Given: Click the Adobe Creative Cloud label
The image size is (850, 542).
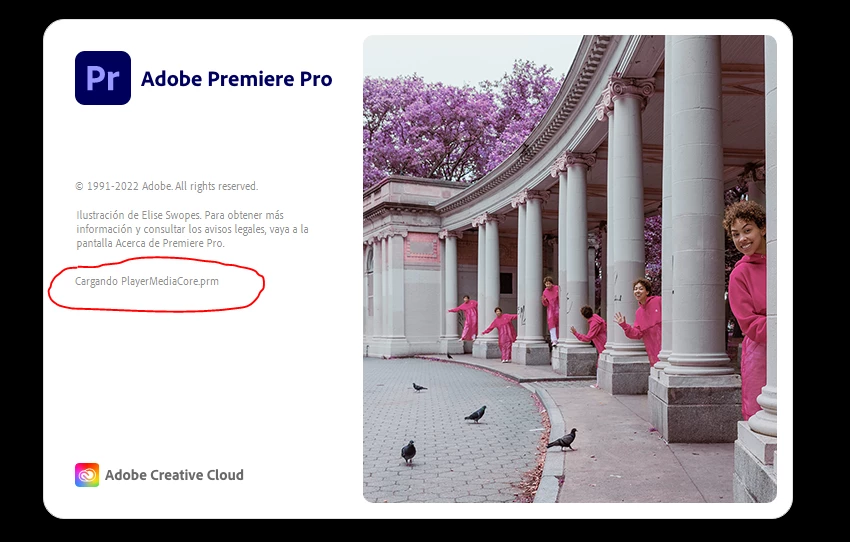Looking at the screenshot, I should point(174,475).
